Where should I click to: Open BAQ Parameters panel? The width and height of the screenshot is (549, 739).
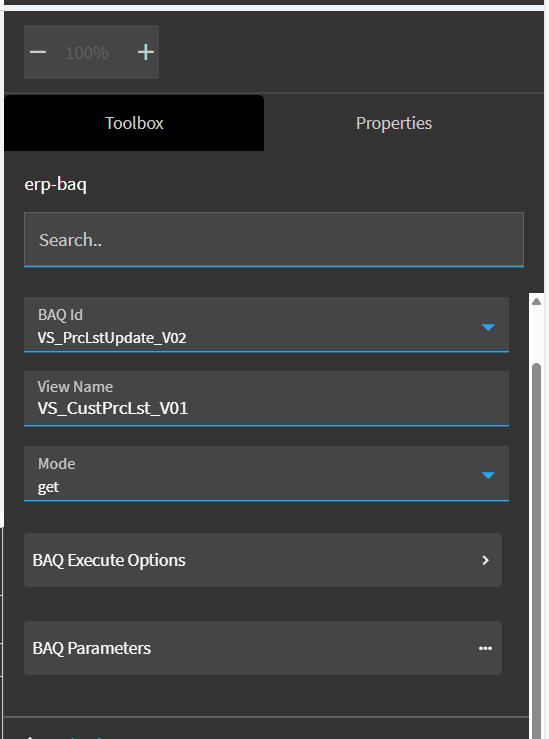pos(263,648)
